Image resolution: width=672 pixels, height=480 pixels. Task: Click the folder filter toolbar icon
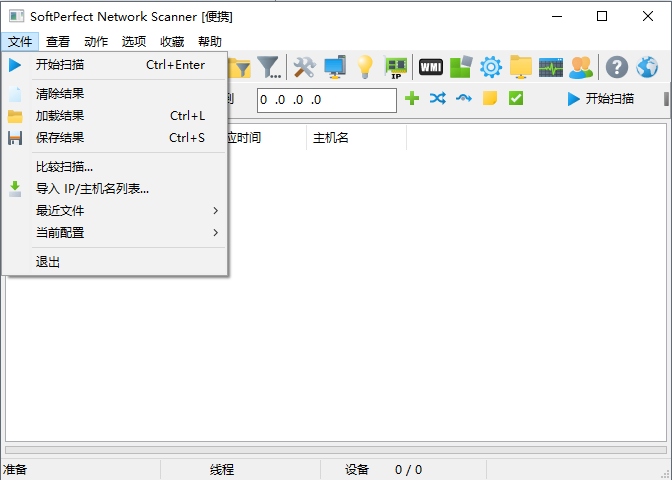click(x=239, y=67)
